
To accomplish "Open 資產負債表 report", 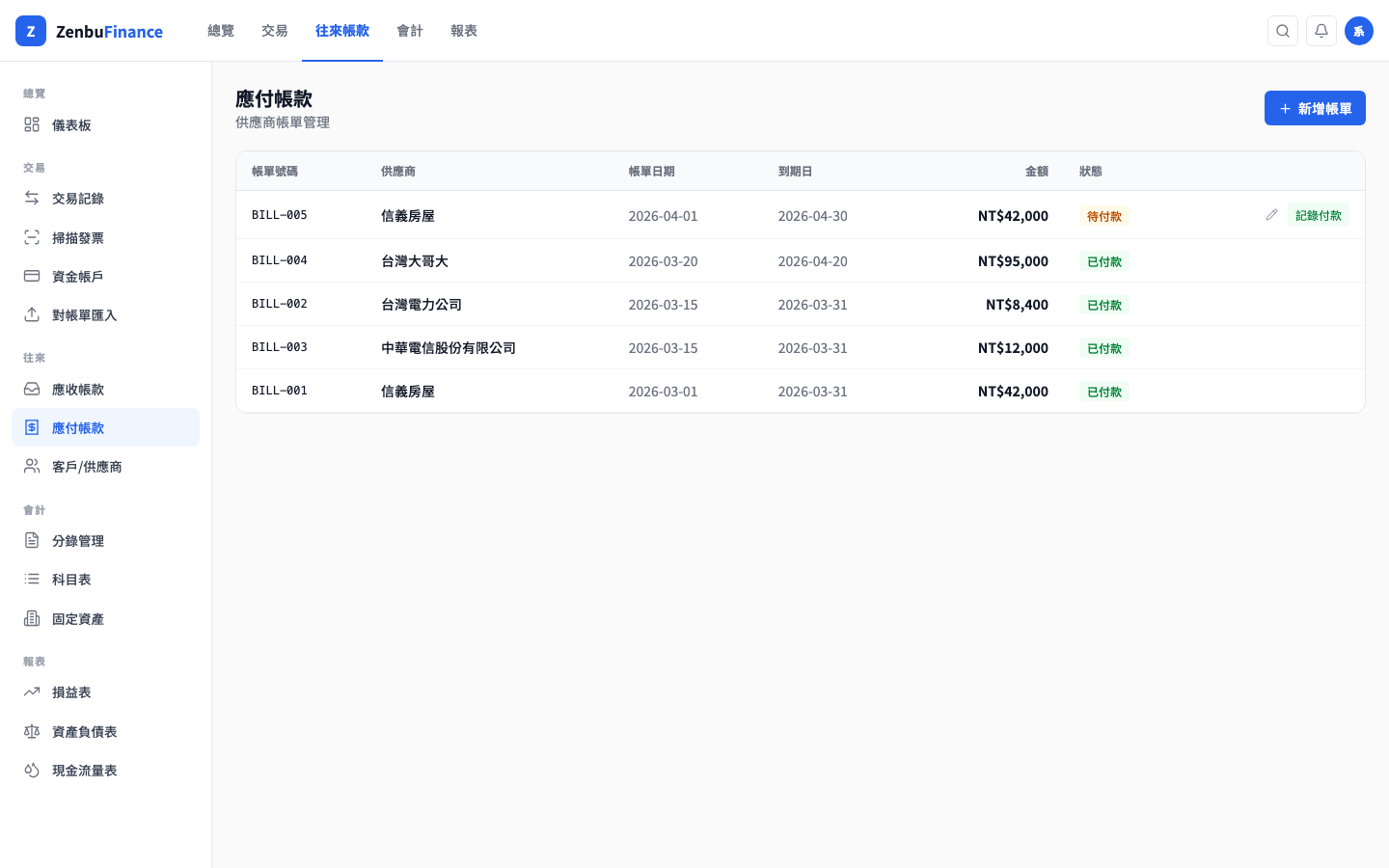I will [105, 731].
